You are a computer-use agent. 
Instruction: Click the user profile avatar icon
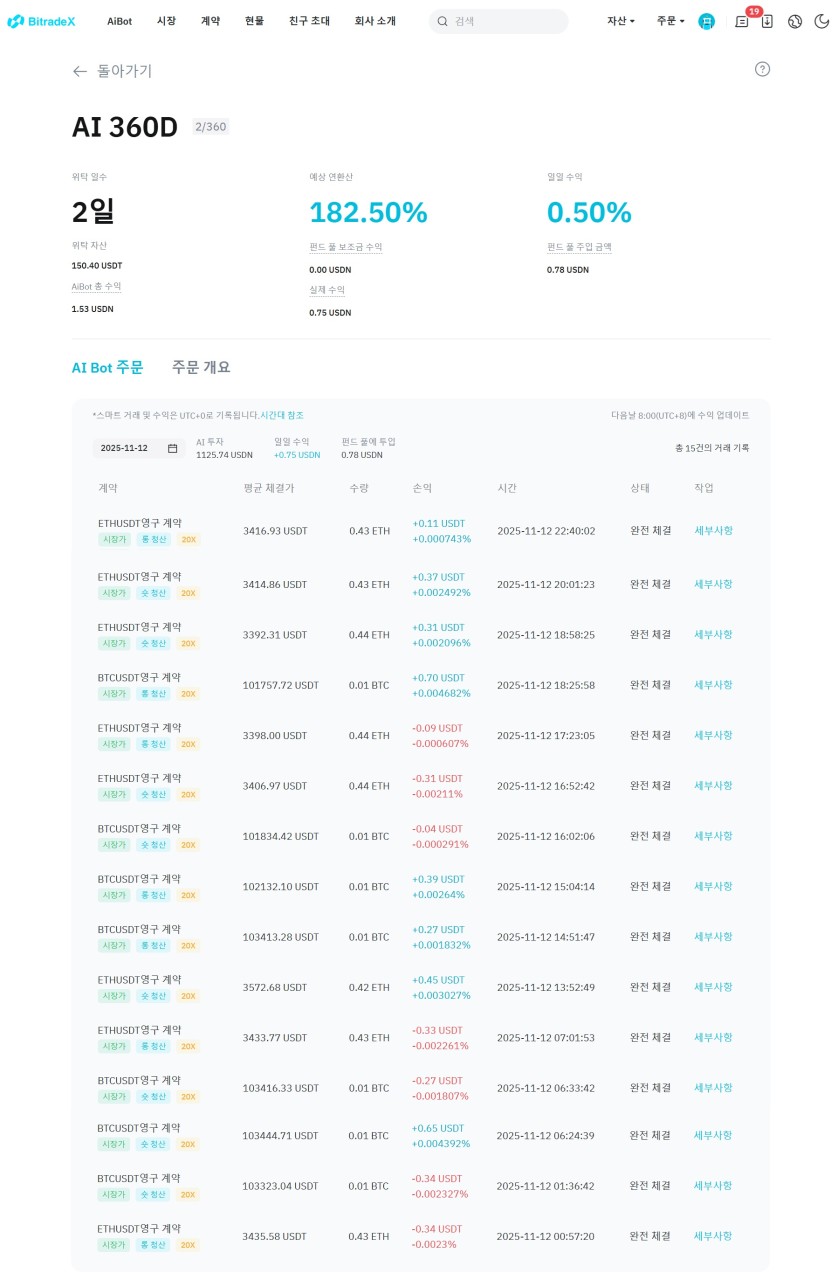(707, 21)
